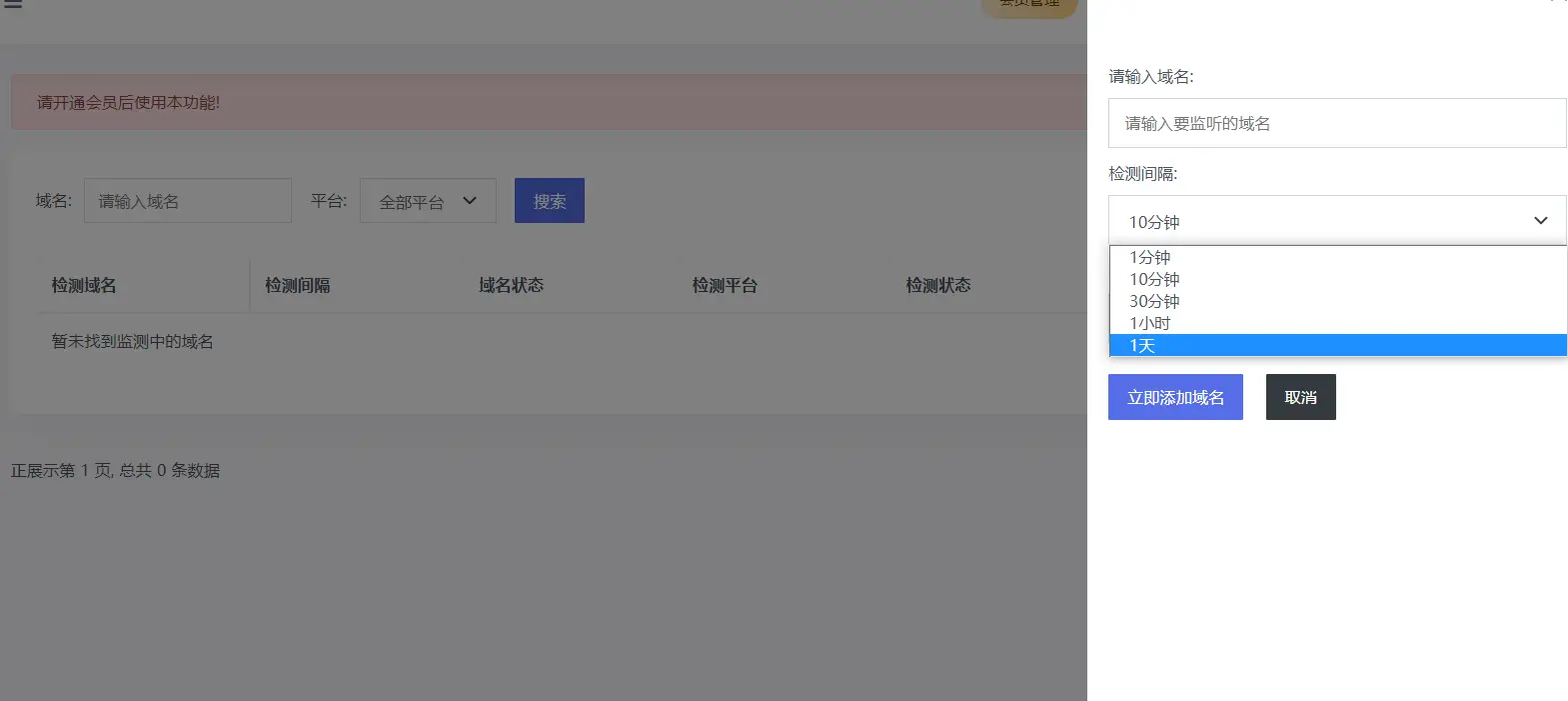The width and height of the screenshot is (1568, 701).
Task: Pick the 30分钟 interval option
Action: pyautogui.click(x=1338, y=301)
